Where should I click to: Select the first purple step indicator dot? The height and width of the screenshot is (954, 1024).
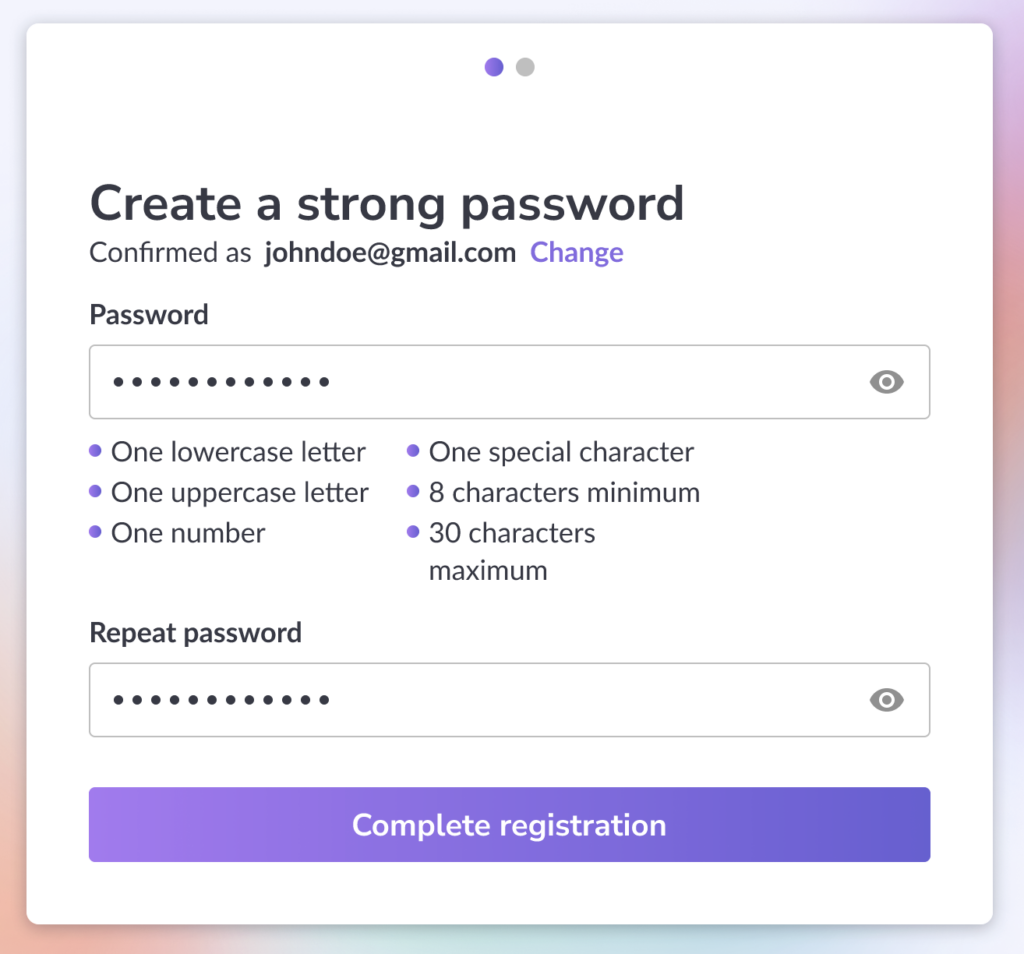click(x=494, y=67)
